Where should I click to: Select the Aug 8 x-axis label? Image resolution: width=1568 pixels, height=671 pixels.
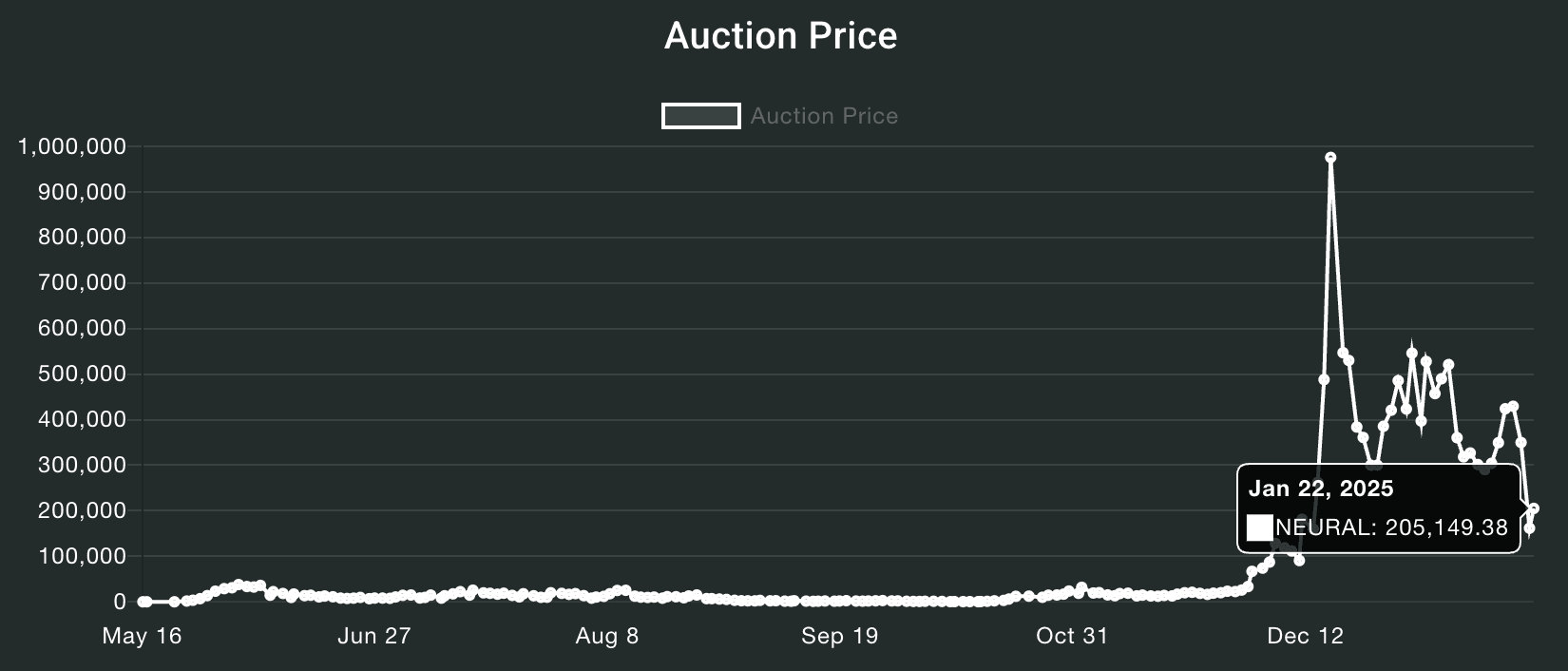[x=607, y=636]
